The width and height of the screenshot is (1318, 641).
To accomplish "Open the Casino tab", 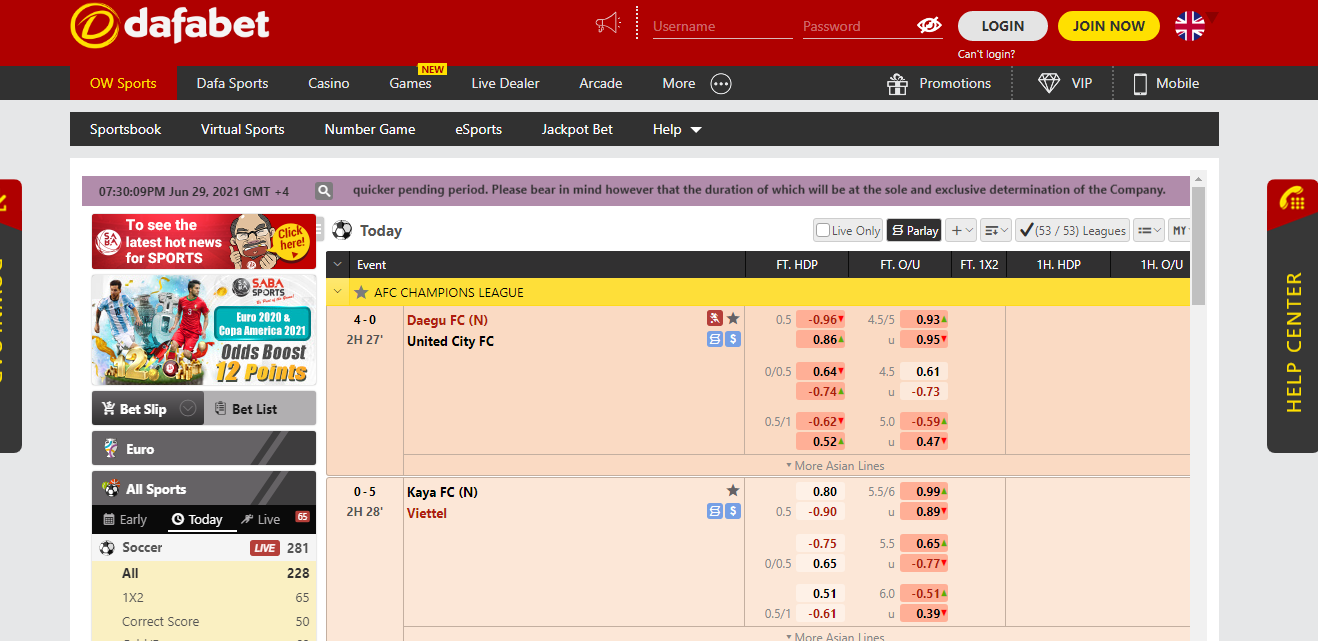I will tap(328, 83).
